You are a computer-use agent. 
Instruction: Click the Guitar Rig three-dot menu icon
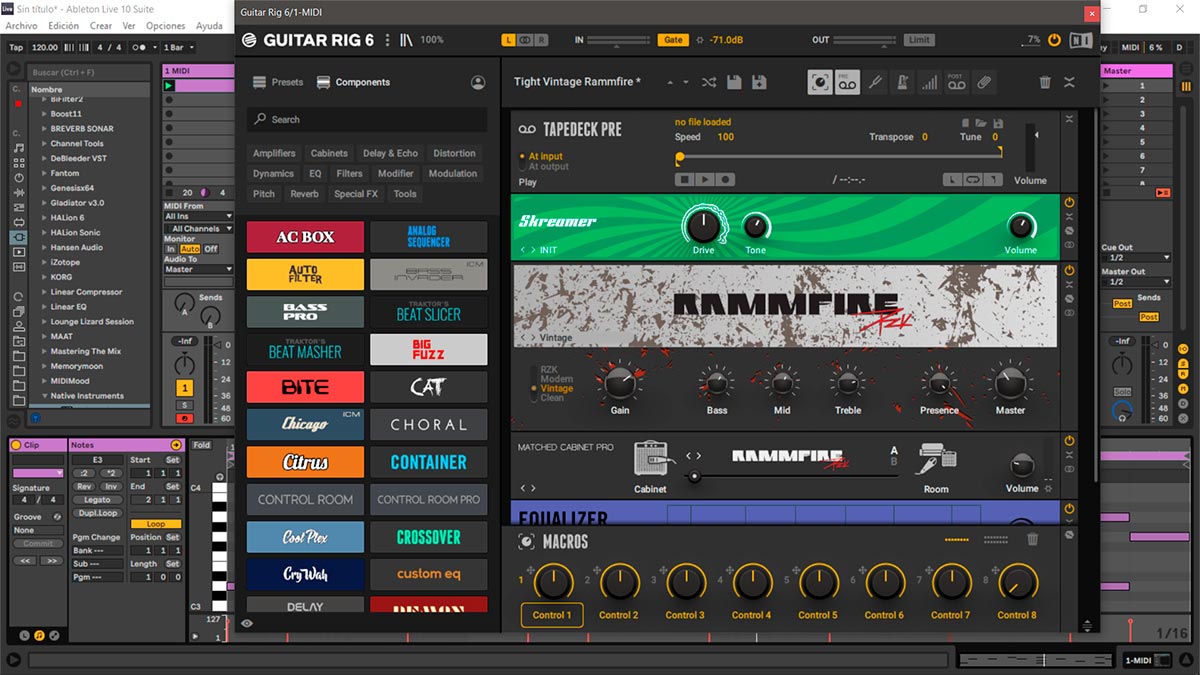click(x=388, y=40)
